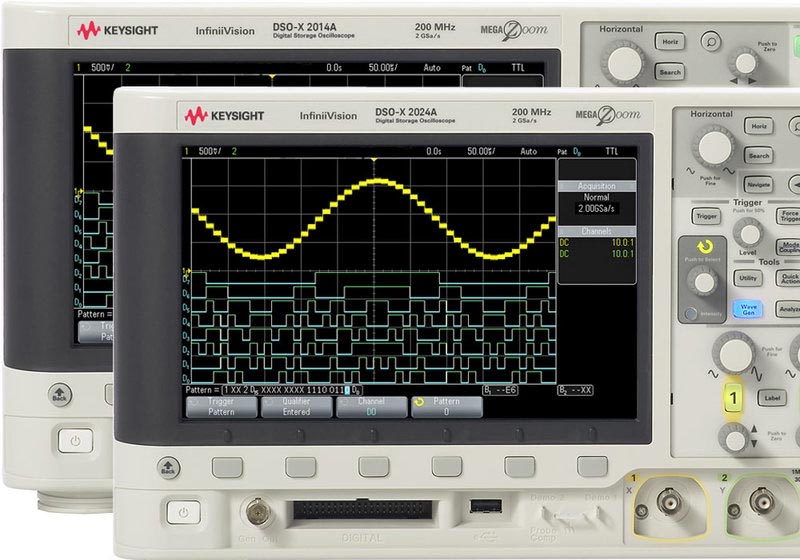Select the Pattern 0 softkey label on screen

pyautogui.click(x=446, y=407)
